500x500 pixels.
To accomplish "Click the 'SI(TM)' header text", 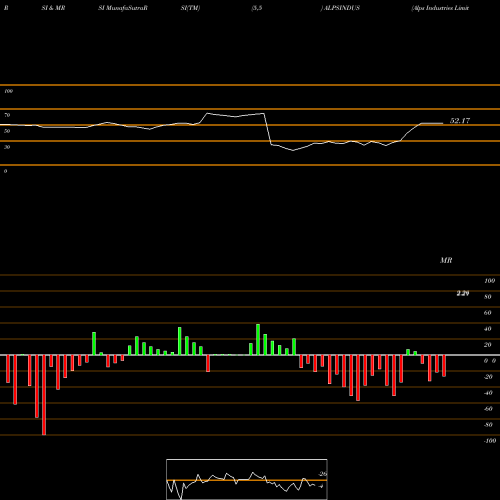I will 190,8.
